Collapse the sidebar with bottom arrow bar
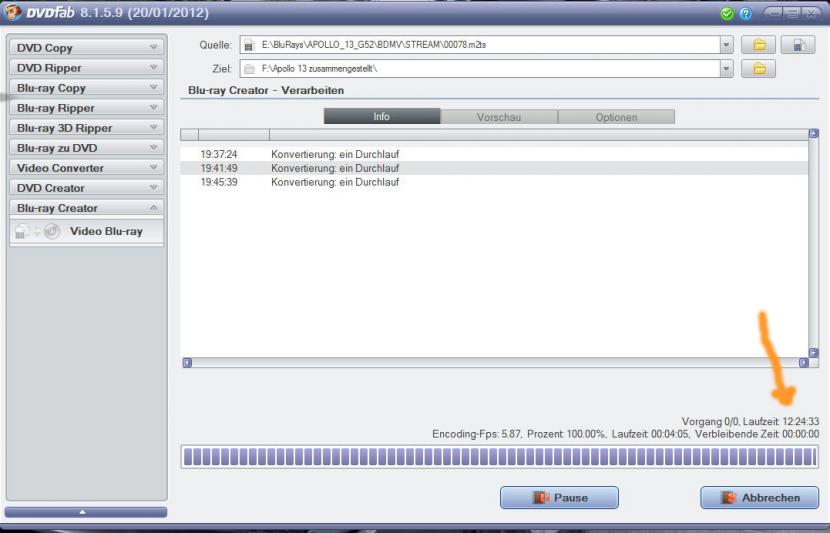 86,512
